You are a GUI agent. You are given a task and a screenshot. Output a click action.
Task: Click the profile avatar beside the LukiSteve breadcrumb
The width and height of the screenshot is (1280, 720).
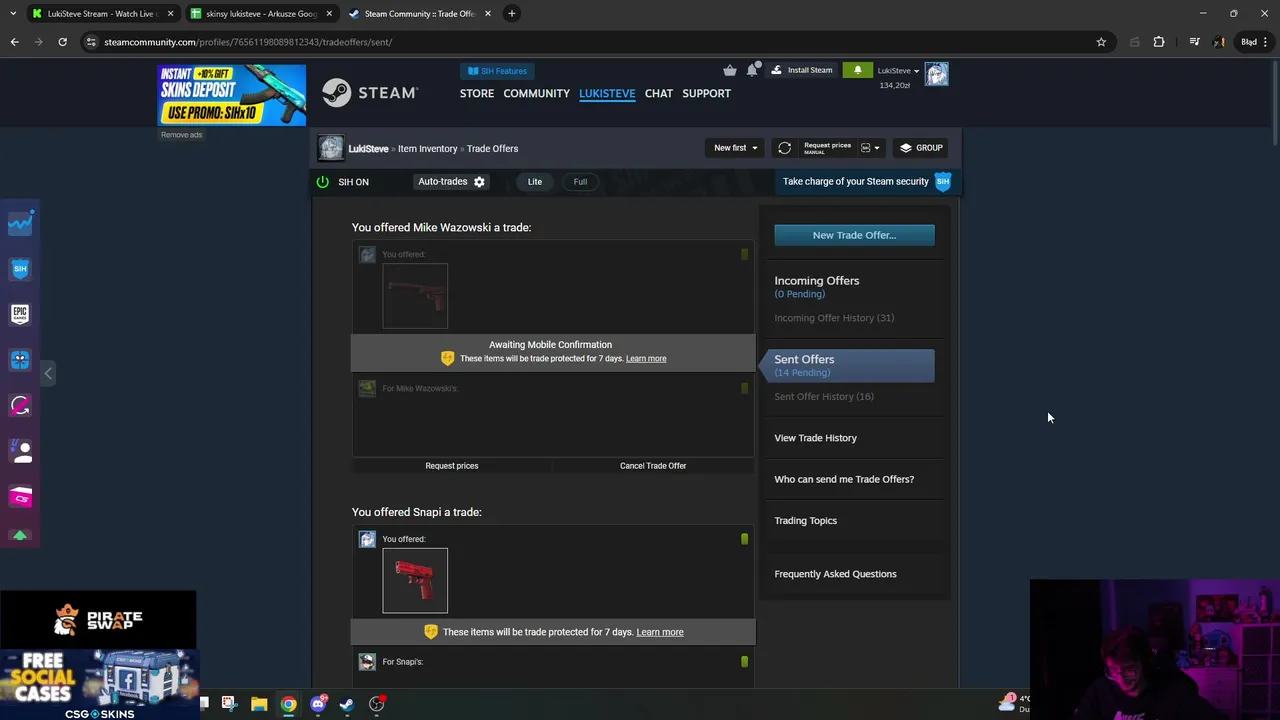point(331,148)
